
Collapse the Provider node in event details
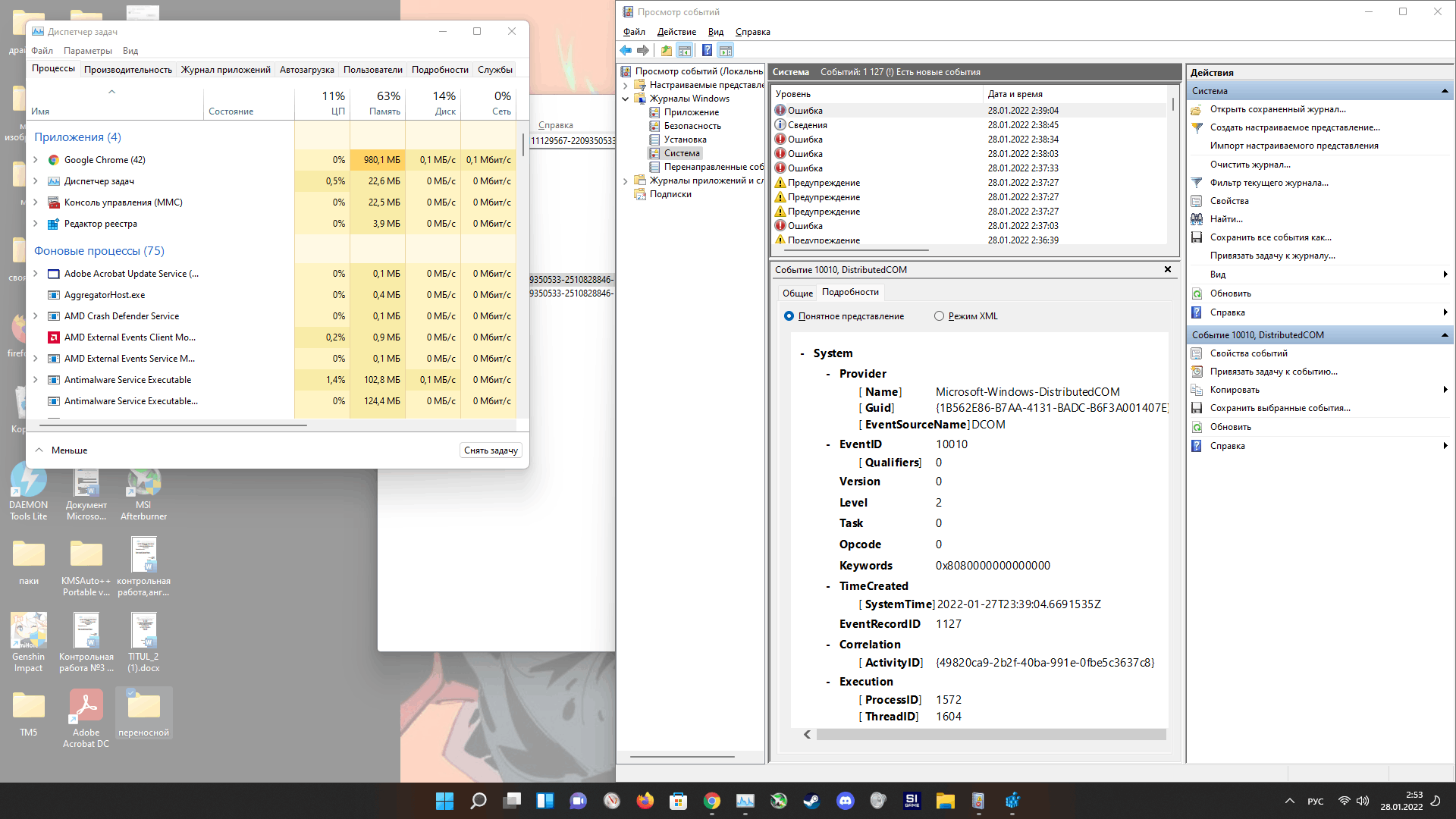click(x=828, y=374)
